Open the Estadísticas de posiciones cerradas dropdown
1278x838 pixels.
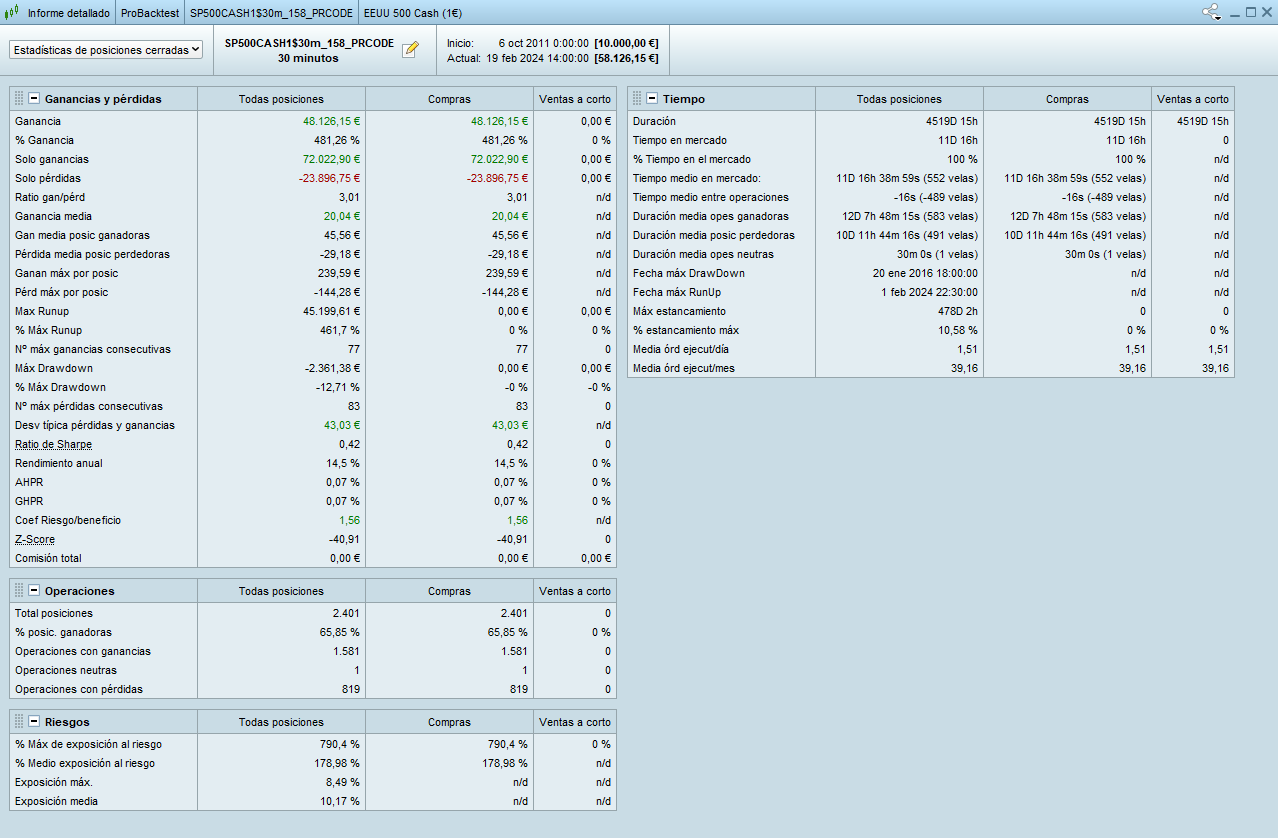[x=106, y=50]
